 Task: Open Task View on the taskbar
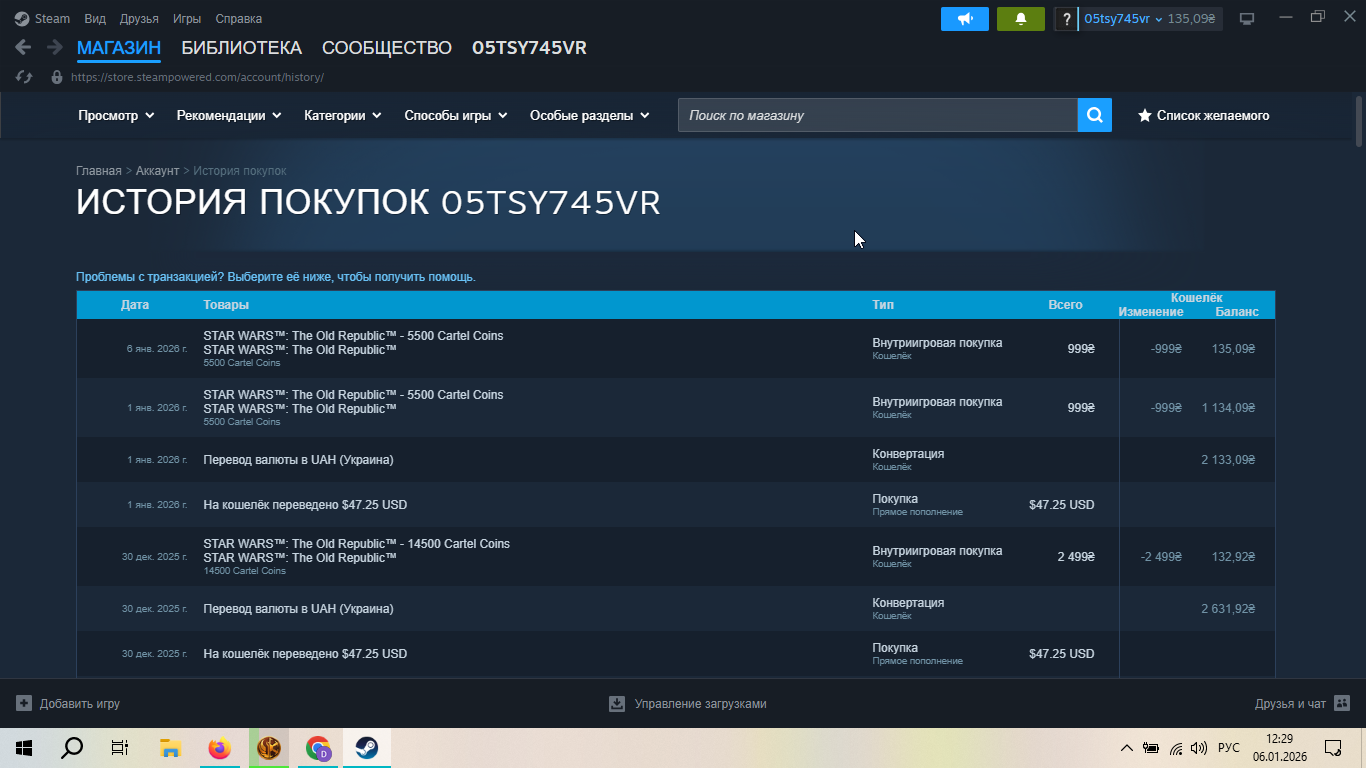coord(120,748)
